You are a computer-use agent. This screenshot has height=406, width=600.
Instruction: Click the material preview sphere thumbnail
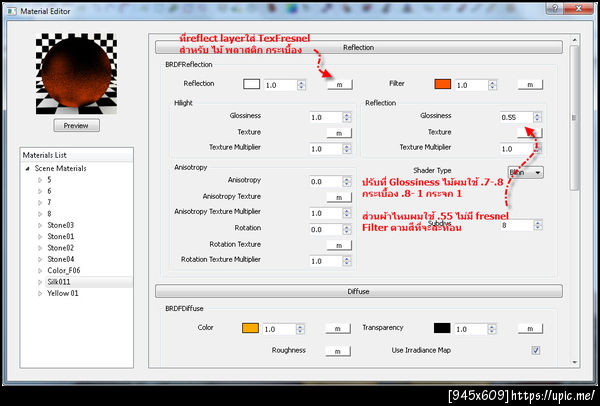(x=76, y=73)
